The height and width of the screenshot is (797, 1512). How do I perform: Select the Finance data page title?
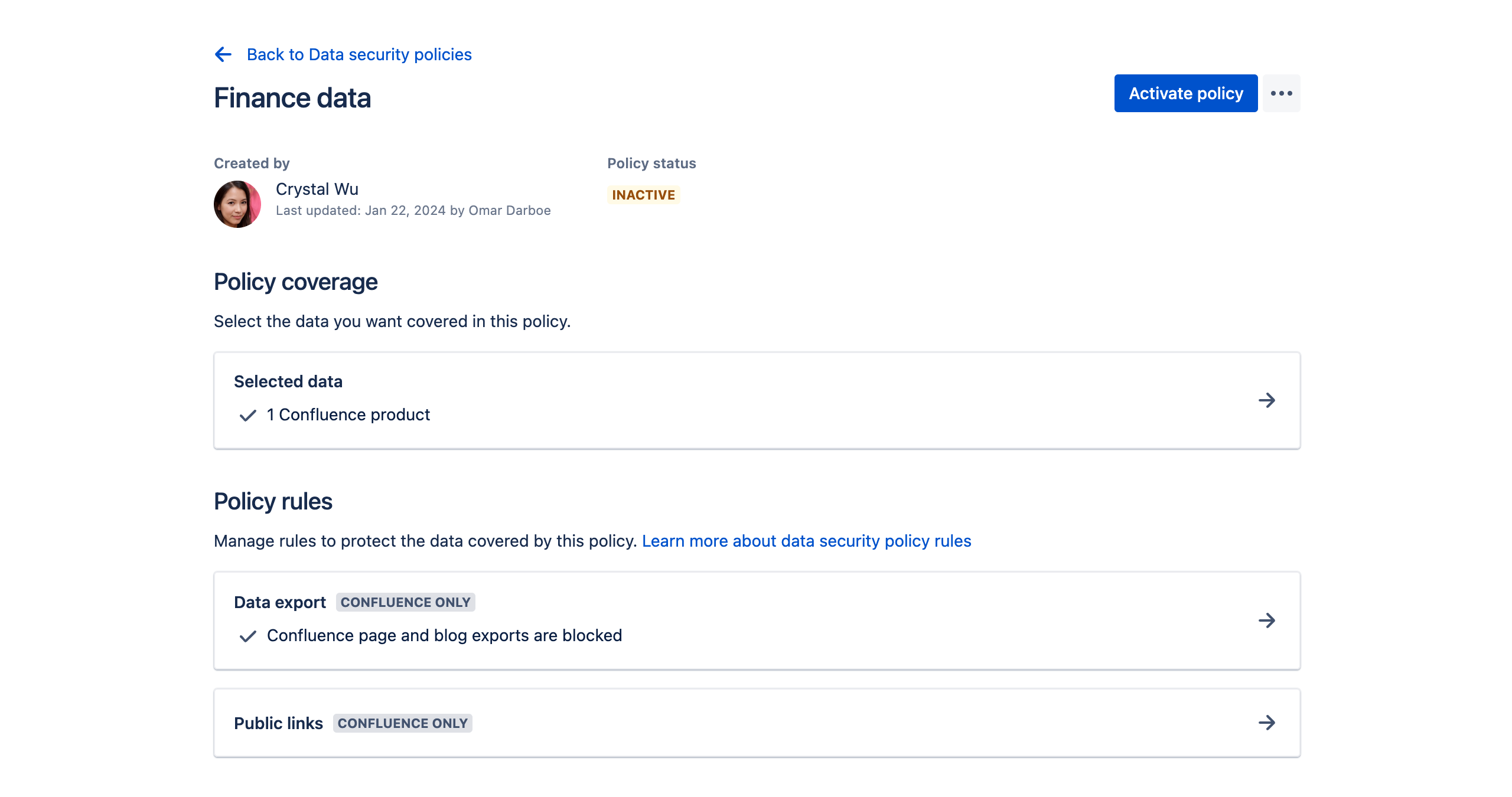coord(292,97)
